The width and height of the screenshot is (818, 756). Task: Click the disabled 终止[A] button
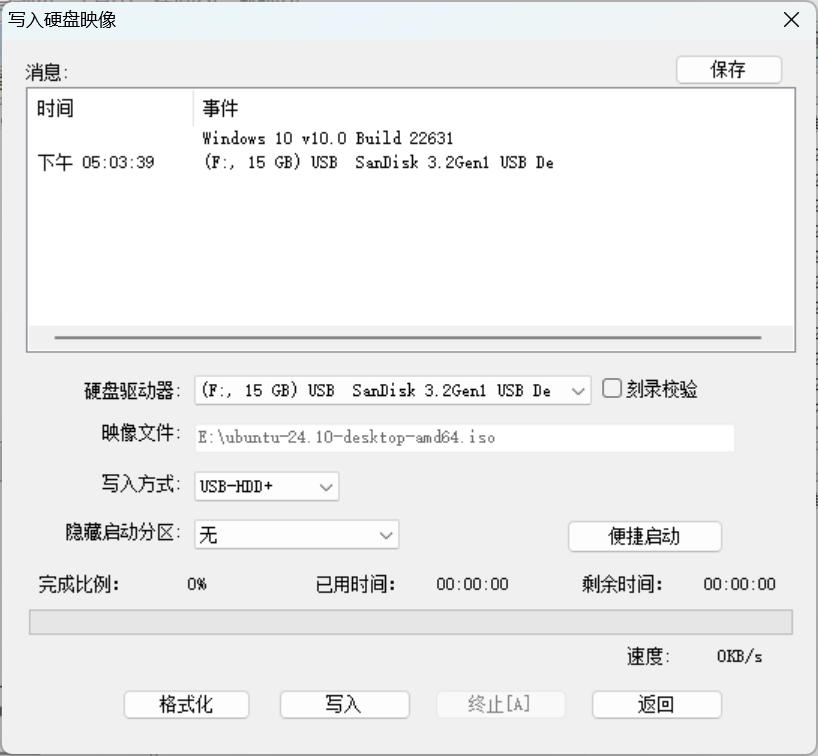tap(500, 704)
